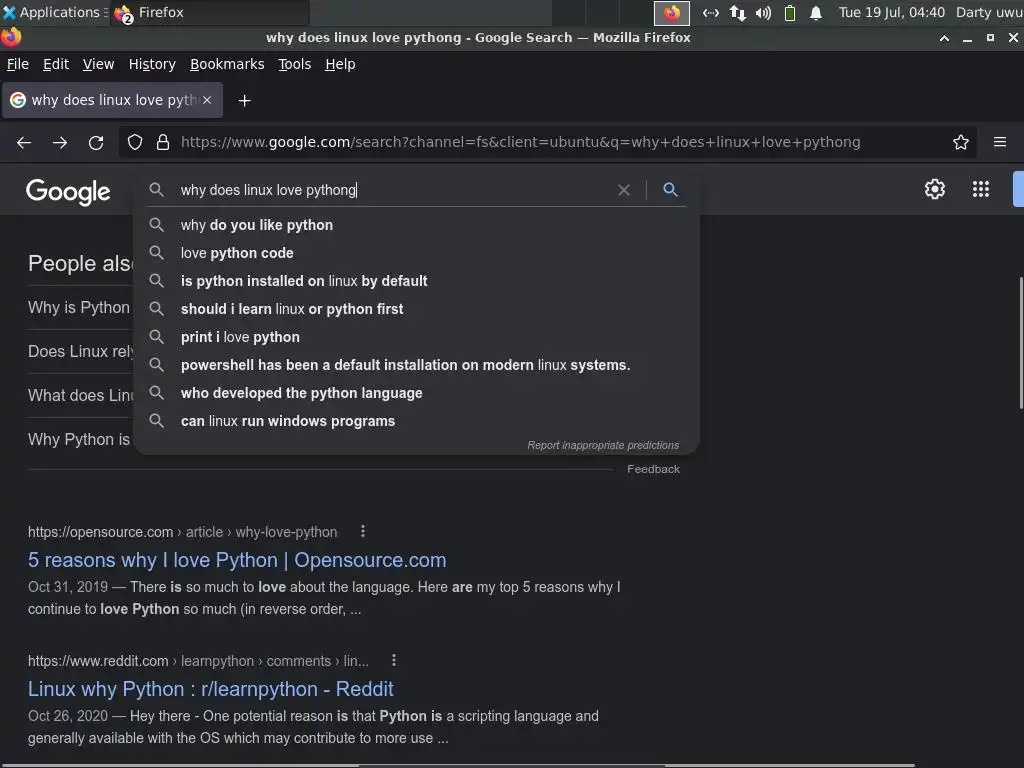Open Google quick settings gear
The width and height of the screenshot is (1024, 768).
935,189
